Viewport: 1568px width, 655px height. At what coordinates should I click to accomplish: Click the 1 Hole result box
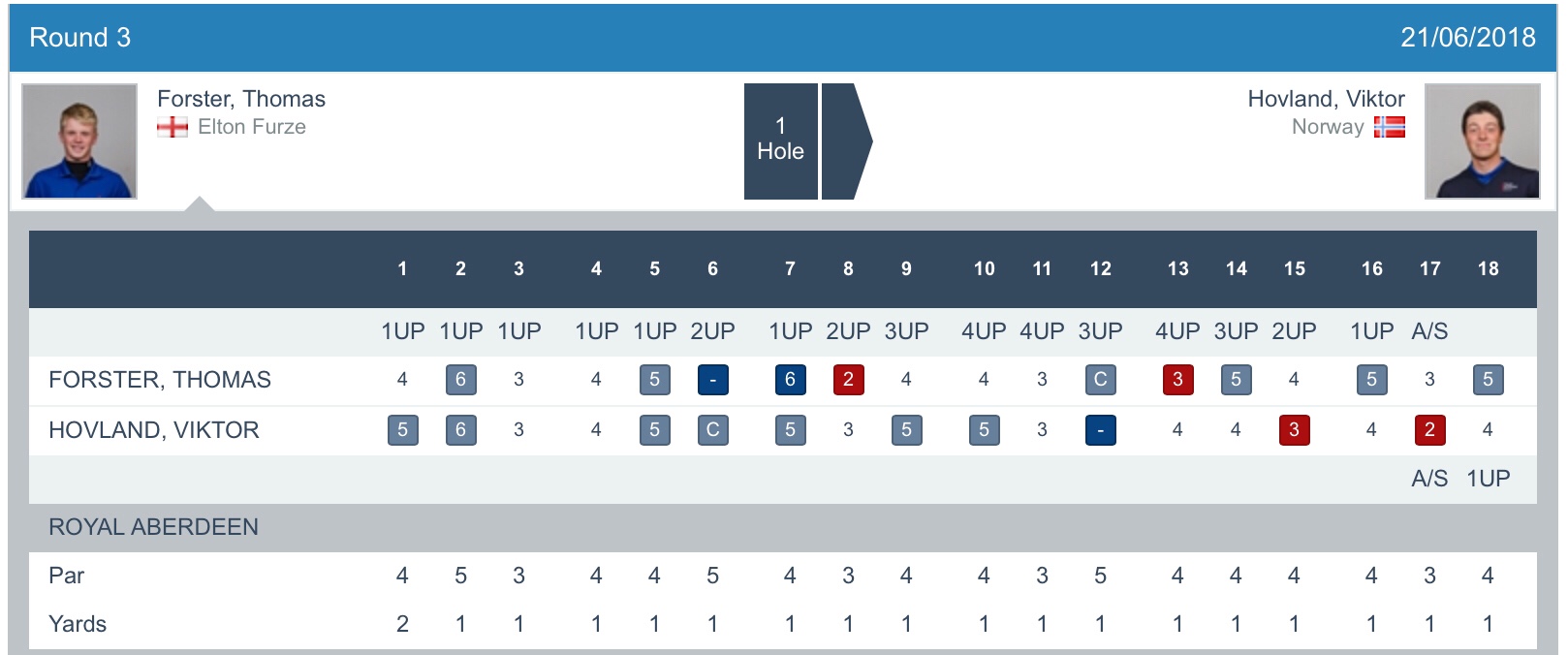(x=780, y=141)
